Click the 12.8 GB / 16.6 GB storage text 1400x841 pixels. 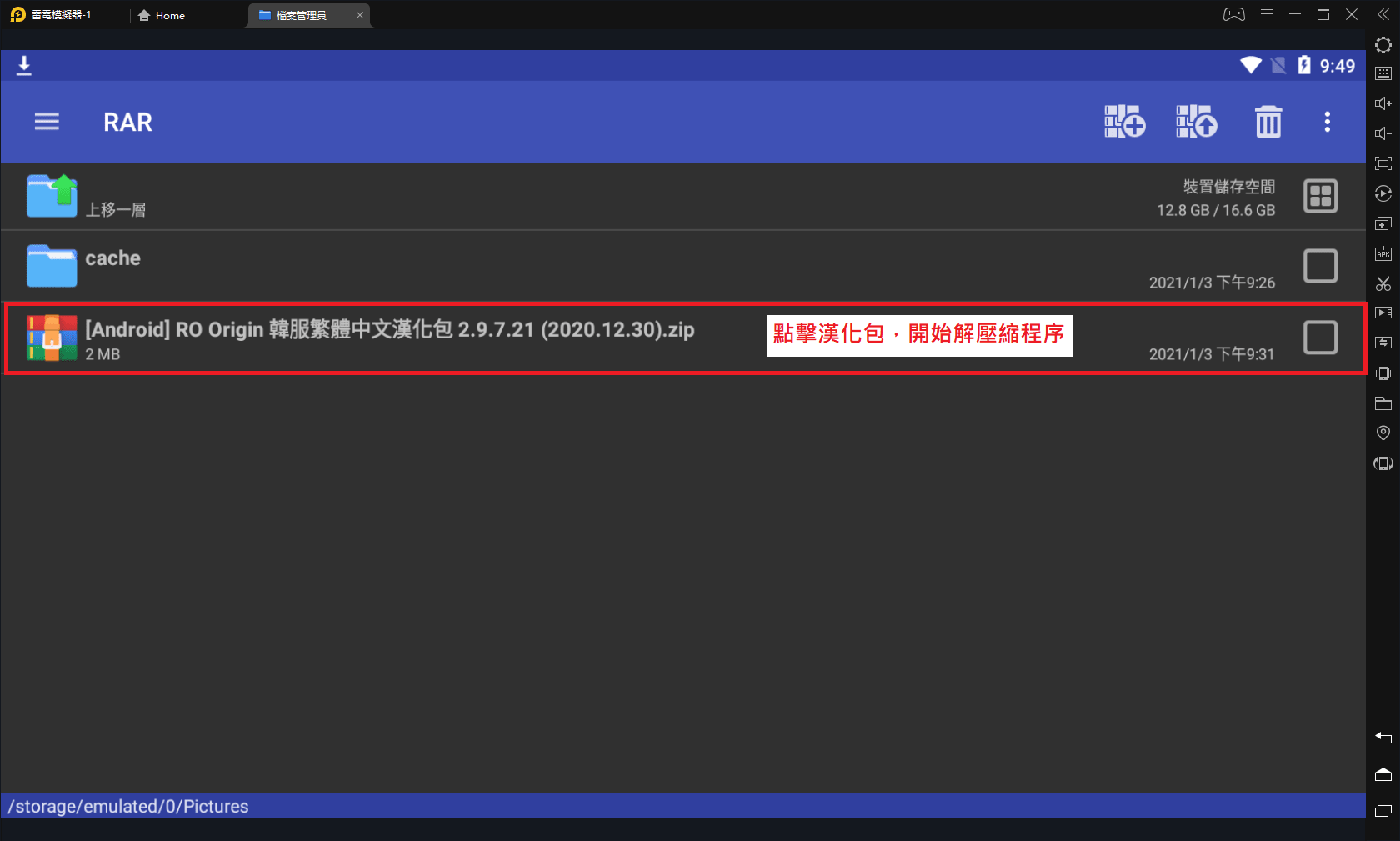1216,210
